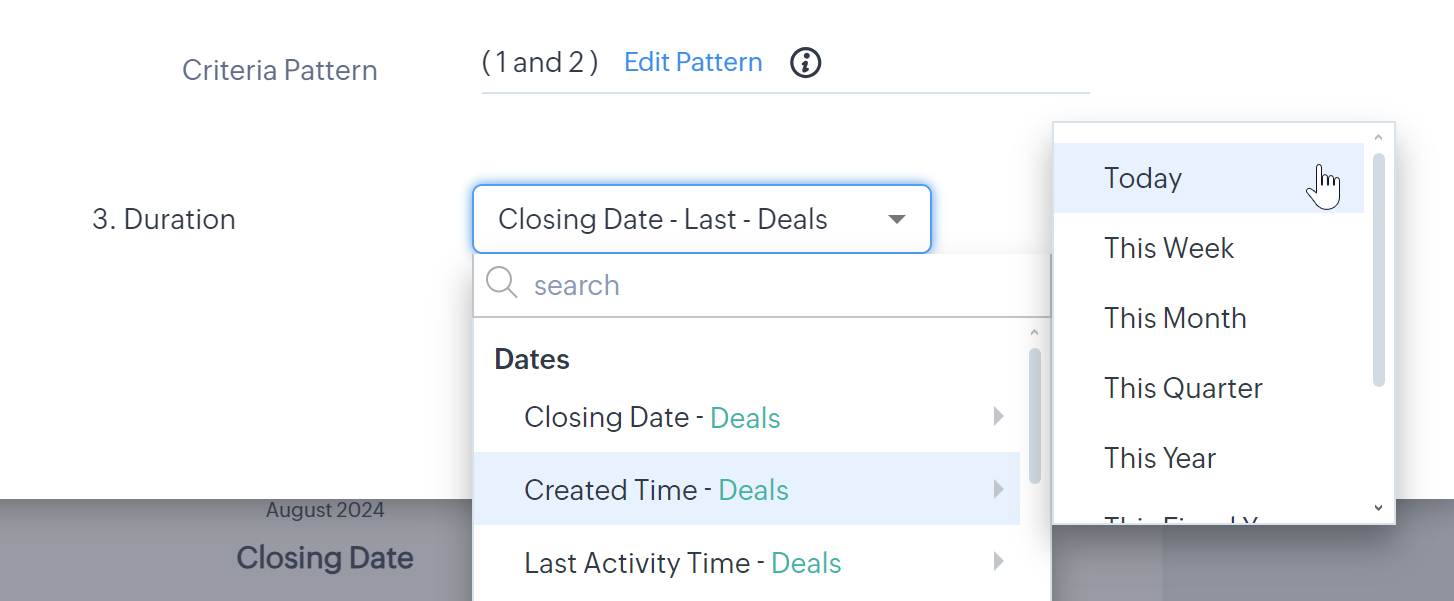Expand Created Time - Deals submenu arrow
This screenshot has height=601, width=1454.
coord(998,489)
